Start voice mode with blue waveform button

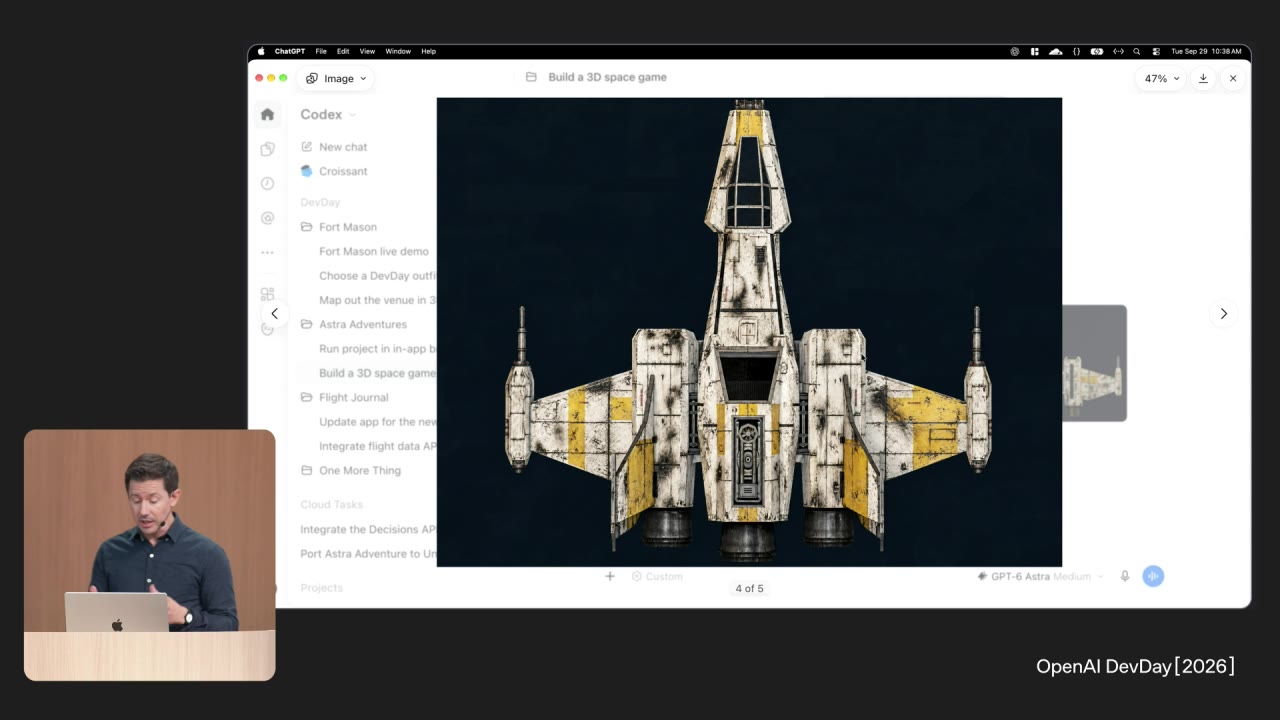coord(1153,576)
